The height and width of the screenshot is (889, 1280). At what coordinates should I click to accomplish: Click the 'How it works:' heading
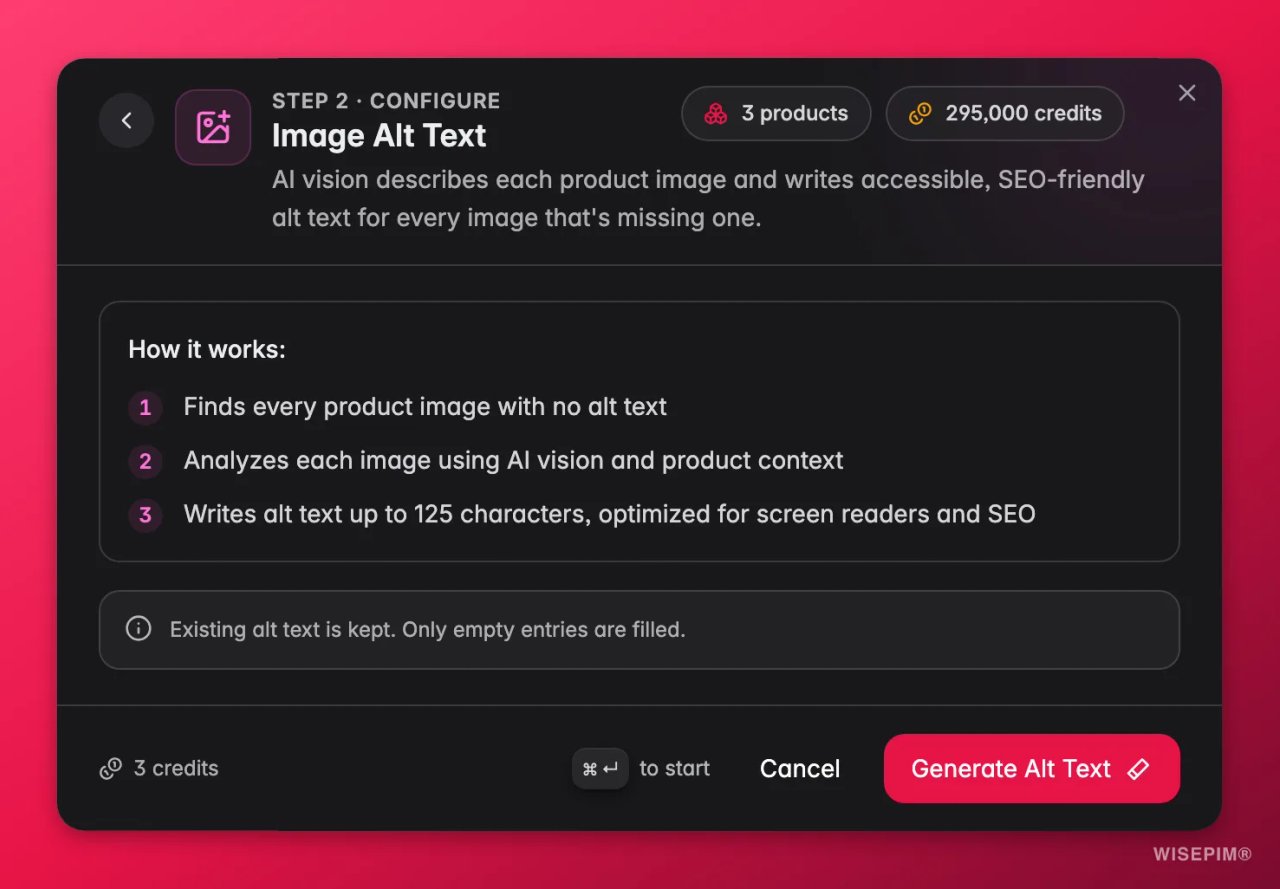click(207, 350)
